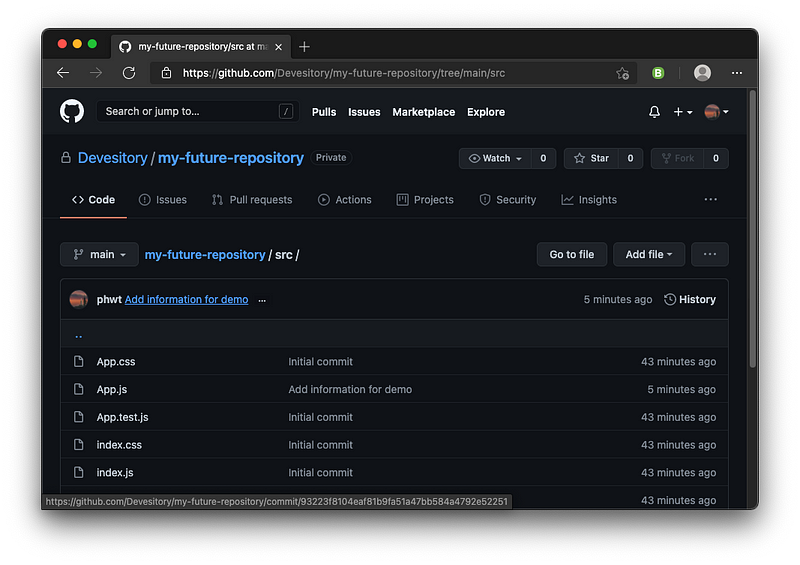This screenshot has width=800, height=565.
Task: Open the index.js file
Action: point(115,472)
